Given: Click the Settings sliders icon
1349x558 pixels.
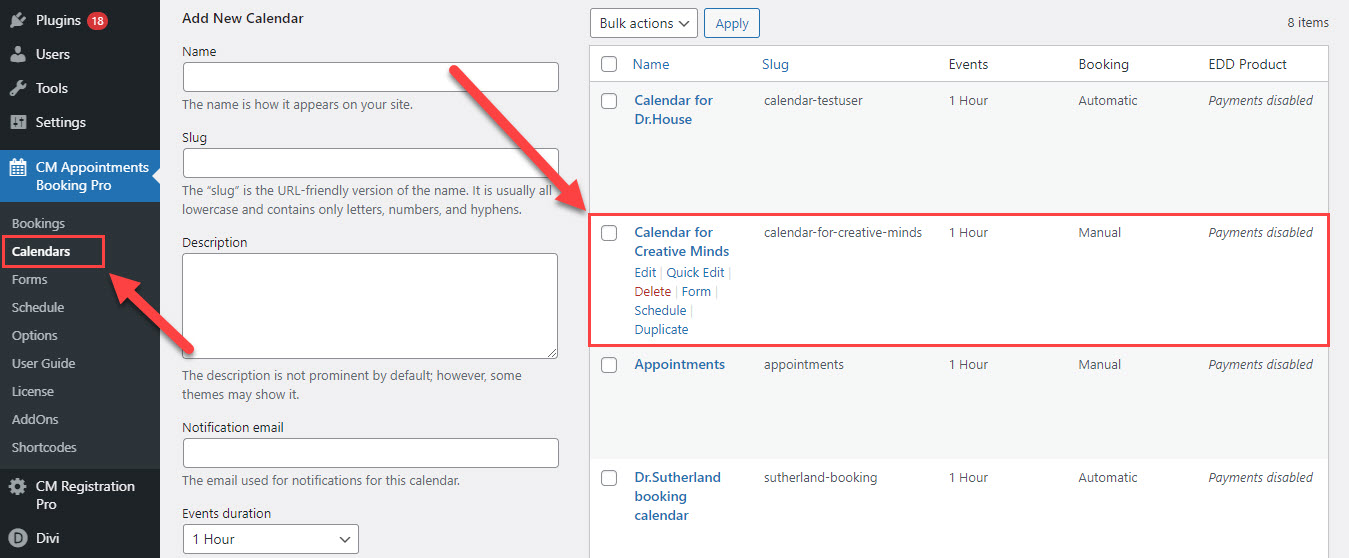Looking at the screenshot, I should pos(18,122).
